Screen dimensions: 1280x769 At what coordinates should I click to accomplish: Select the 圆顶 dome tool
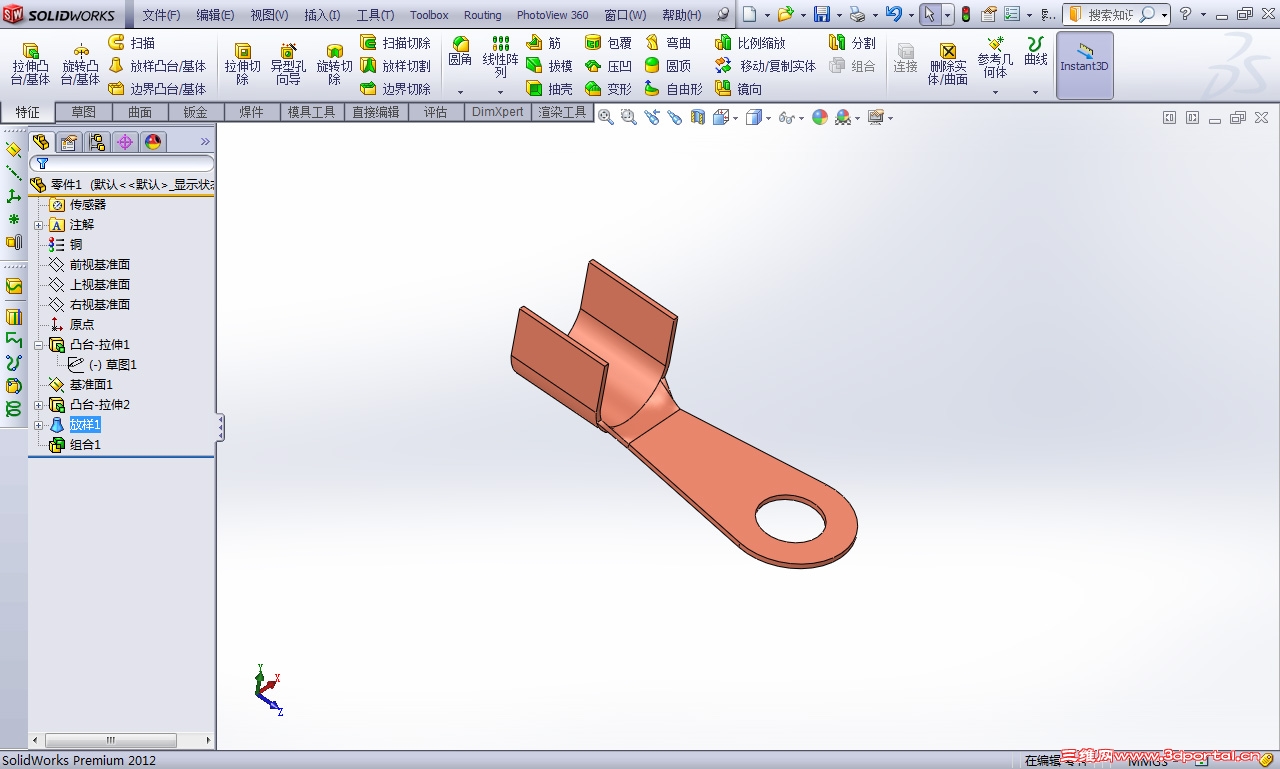click(667, 66)
